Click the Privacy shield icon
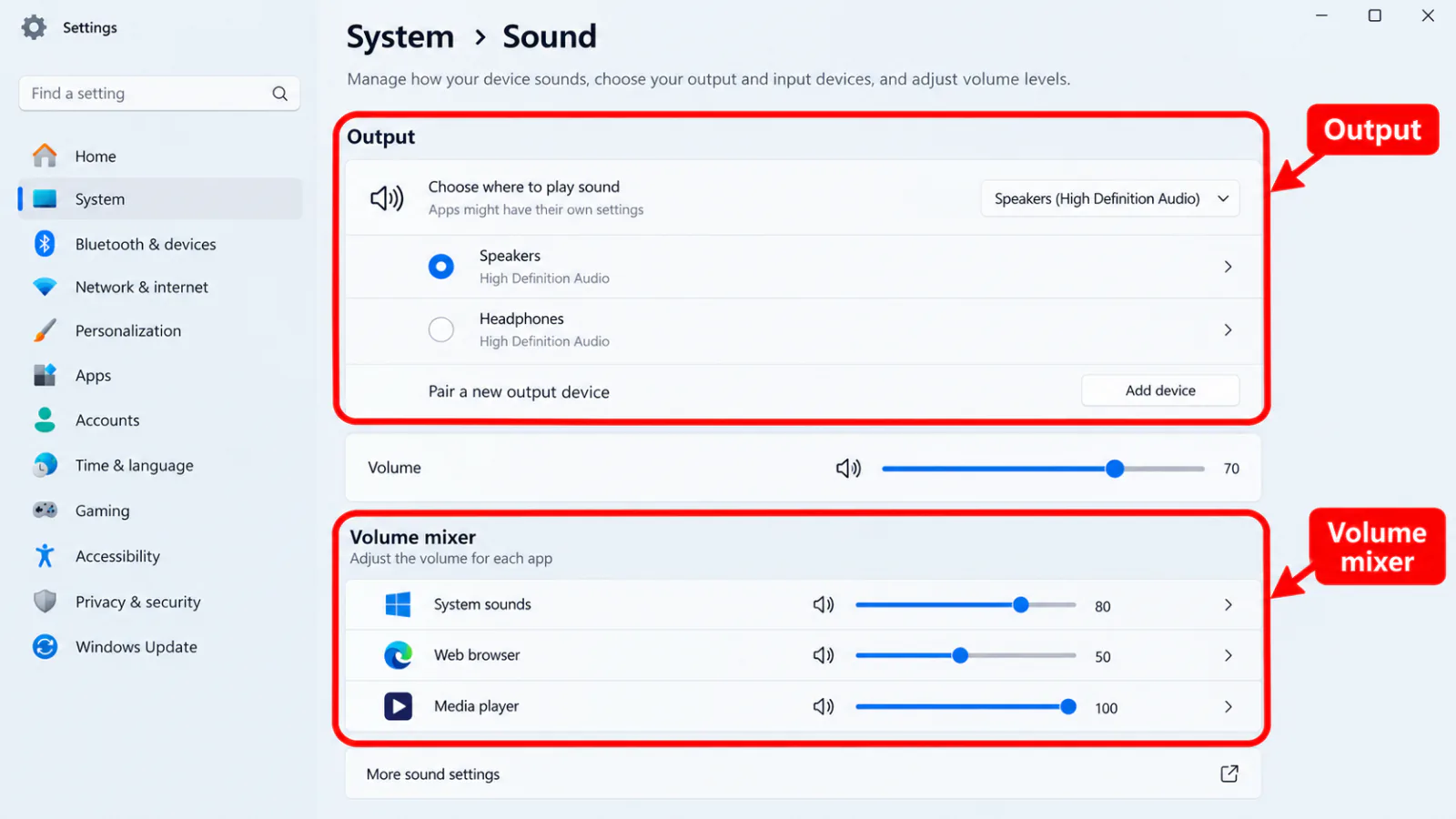The height and width of the screenshot is (819, 1456). [45, 602]
